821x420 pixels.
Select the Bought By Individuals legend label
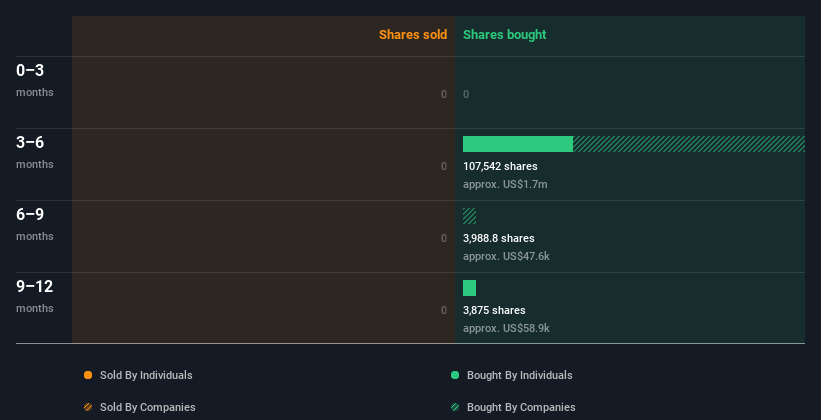pos(519,375)
